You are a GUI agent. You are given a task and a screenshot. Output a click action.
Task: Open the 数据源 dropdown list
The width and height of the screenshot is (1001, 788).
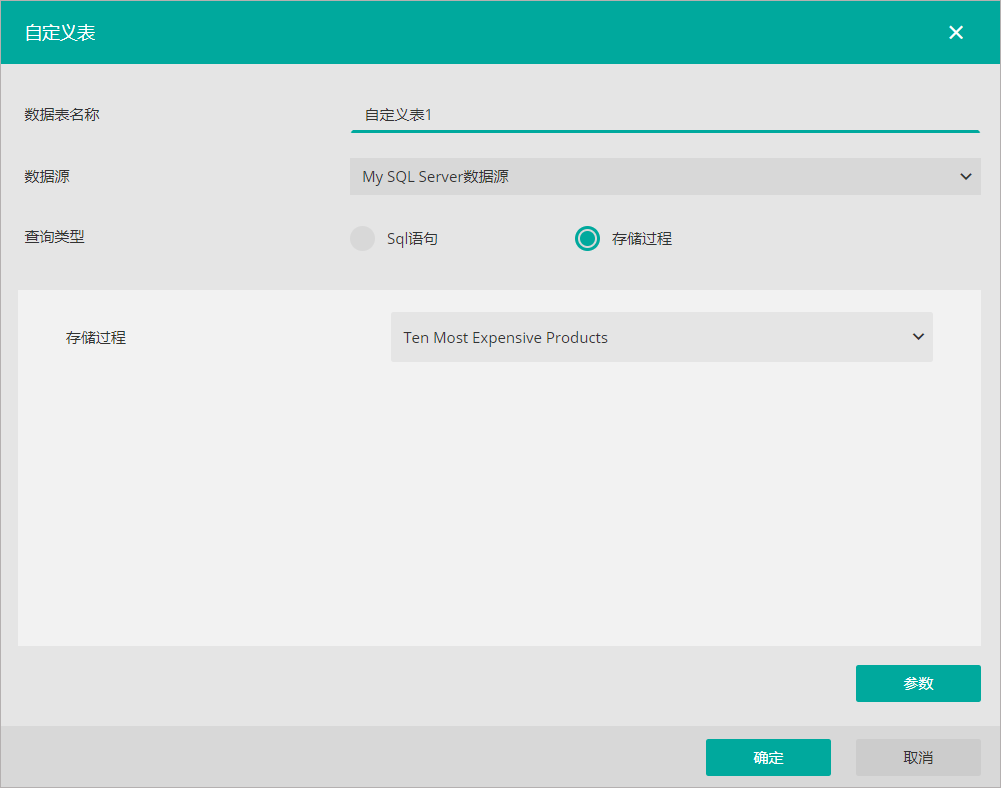point(665,177)
